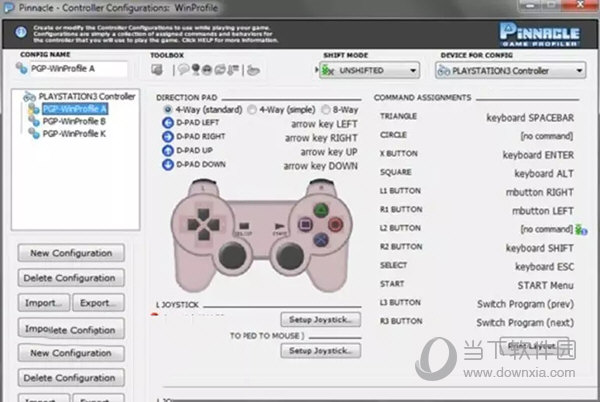Click the arrow key LEFT assignment
The height and width of the screenshot is (402, 600).
pos(324,124)
